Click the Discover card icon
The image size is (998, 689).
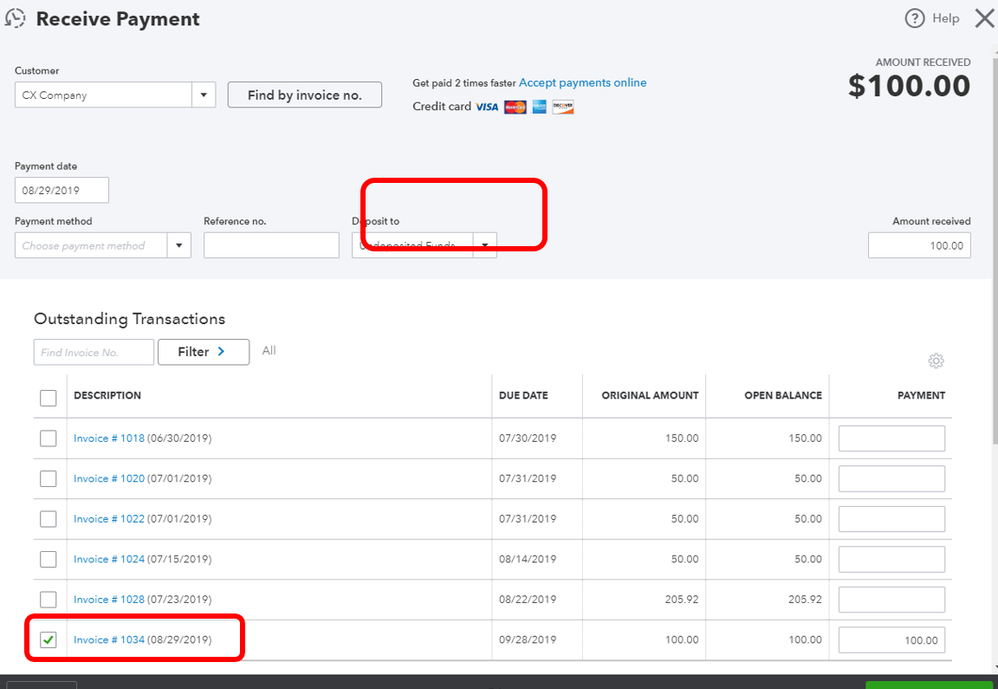(563, 107)
